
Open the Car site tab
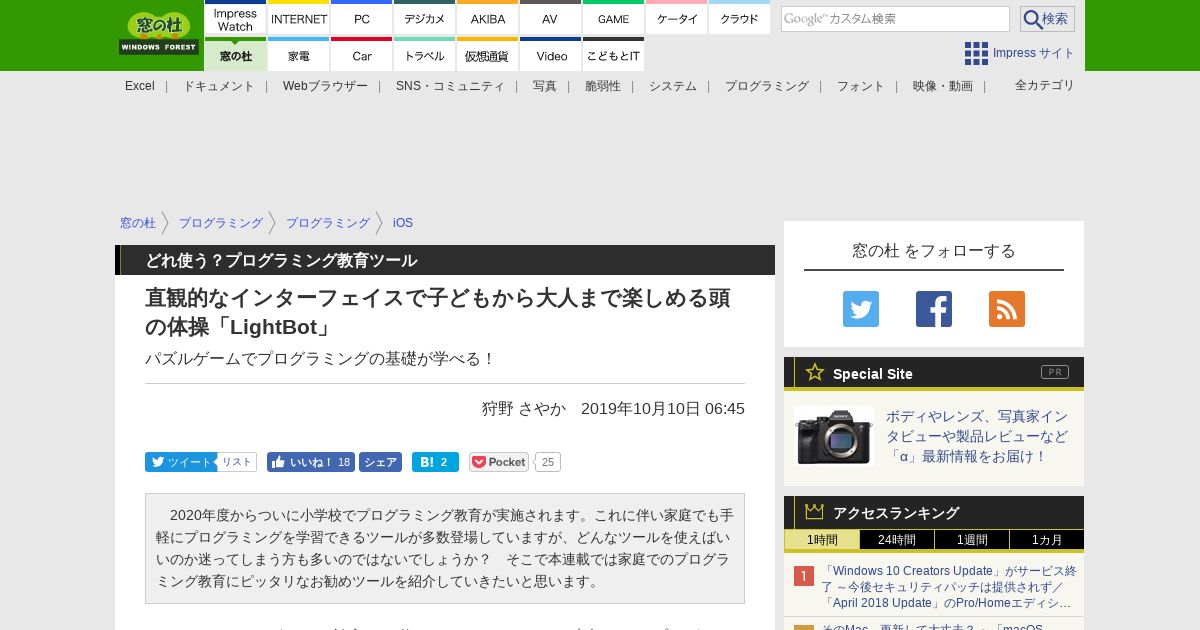(362, 54)
